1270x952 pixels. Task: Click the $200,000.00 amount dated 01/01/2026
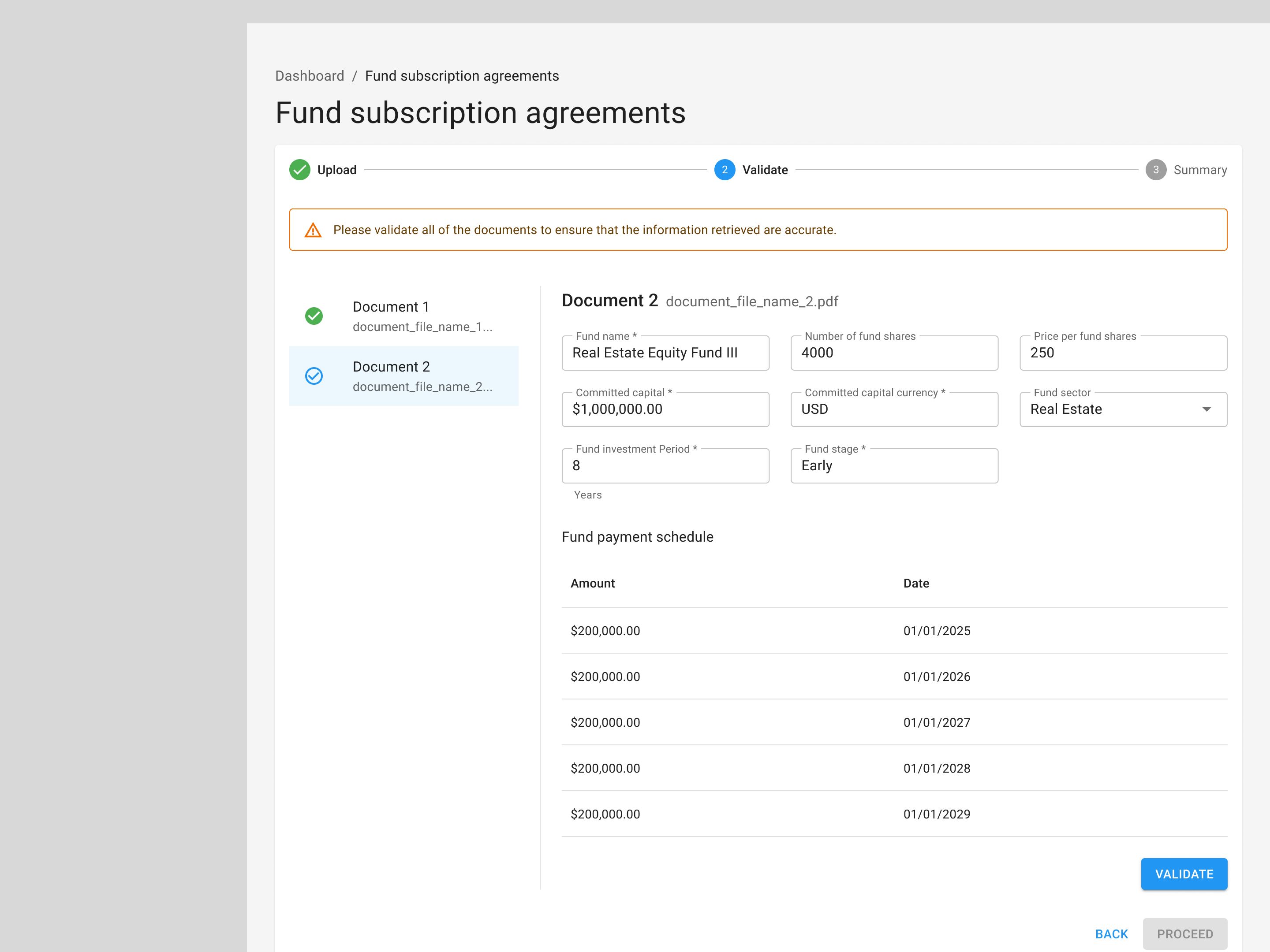pos(605,677)
